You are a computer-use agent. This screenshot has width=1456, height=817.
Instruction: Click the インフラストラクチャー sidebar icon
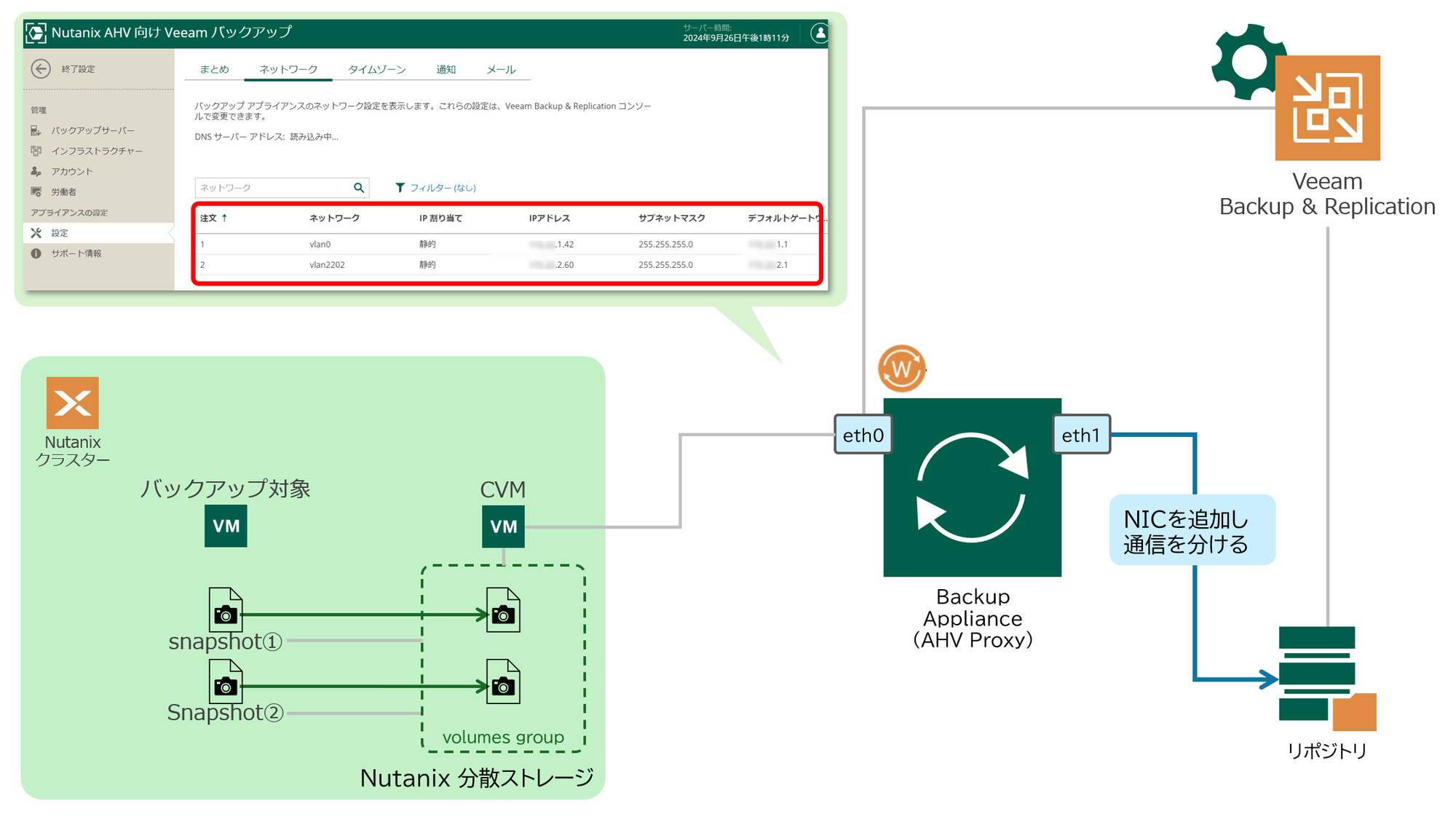pos(36,151)
